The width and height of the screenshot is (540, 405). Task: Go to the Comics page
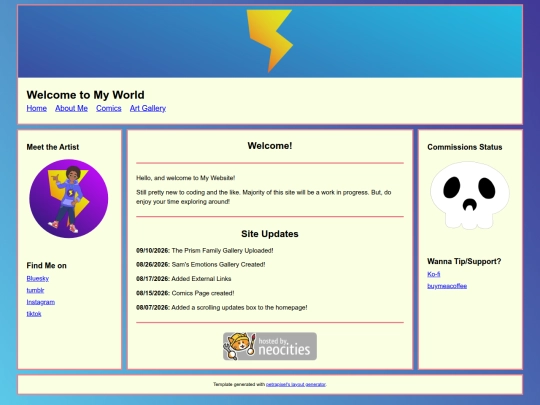point(108,108)
